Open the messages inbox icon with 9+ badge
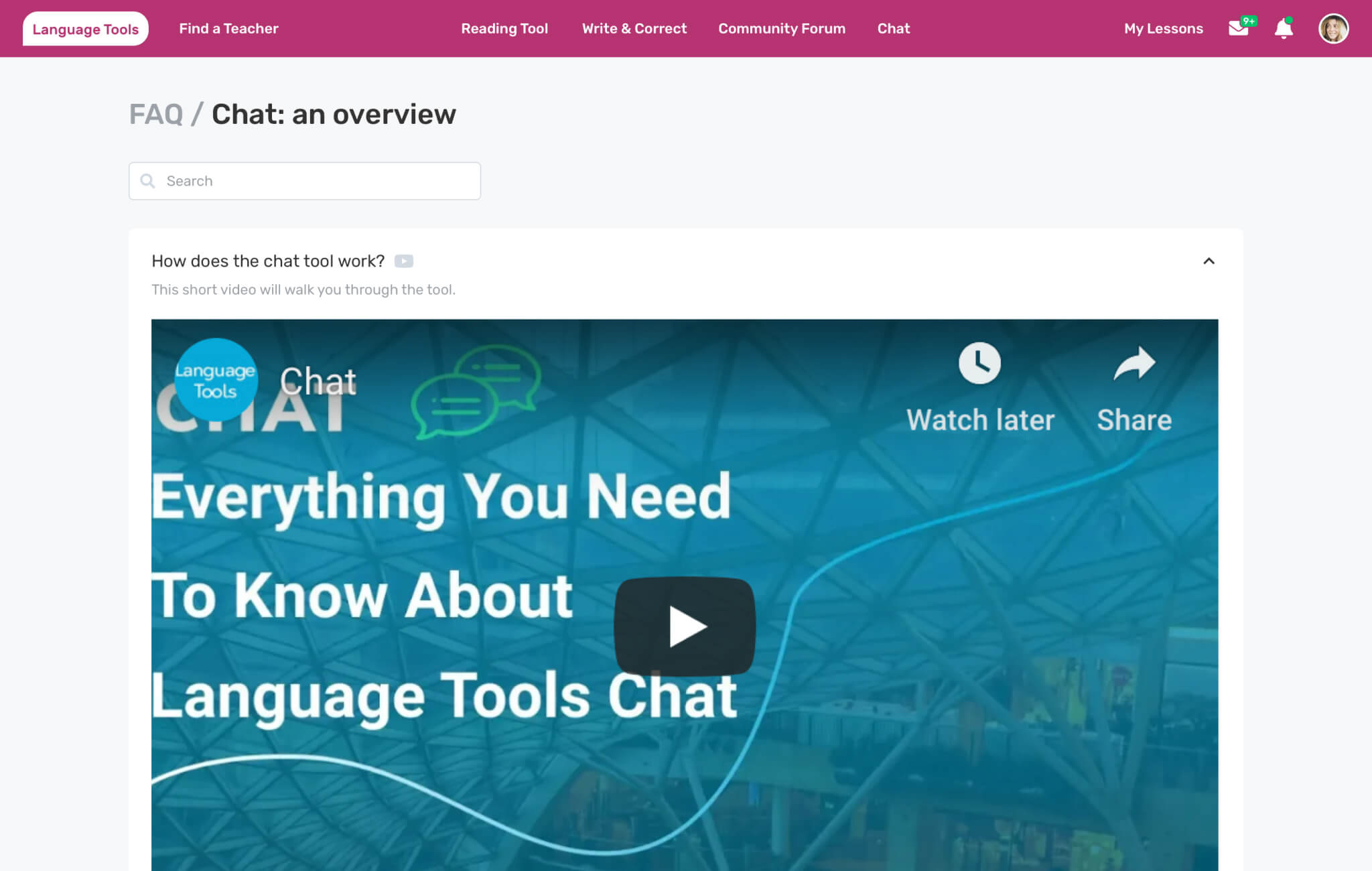Screen dimensions: 1372x871 pos(1239,28)
